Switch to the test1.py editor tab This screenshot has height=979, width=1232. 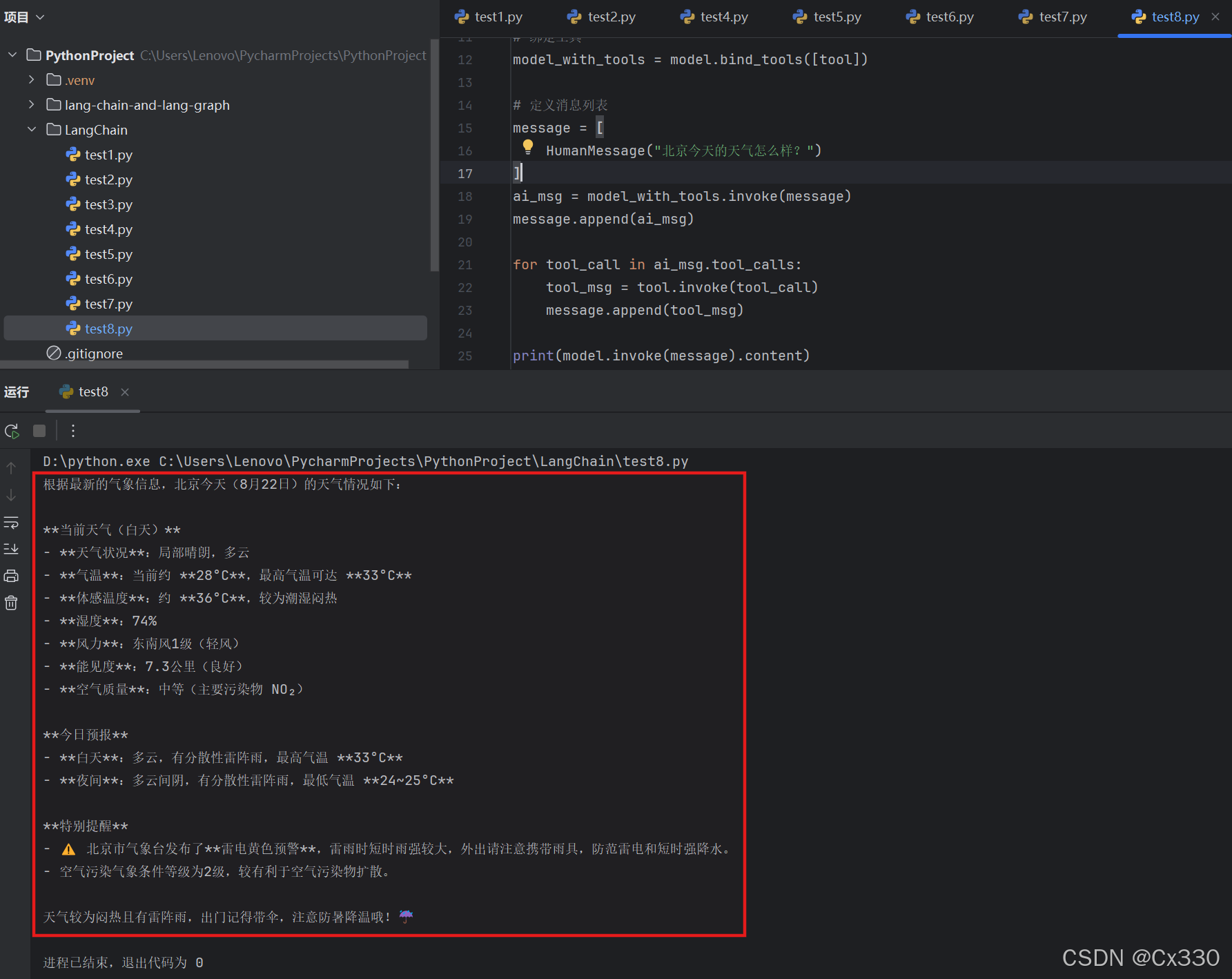[x=489, y=17]
